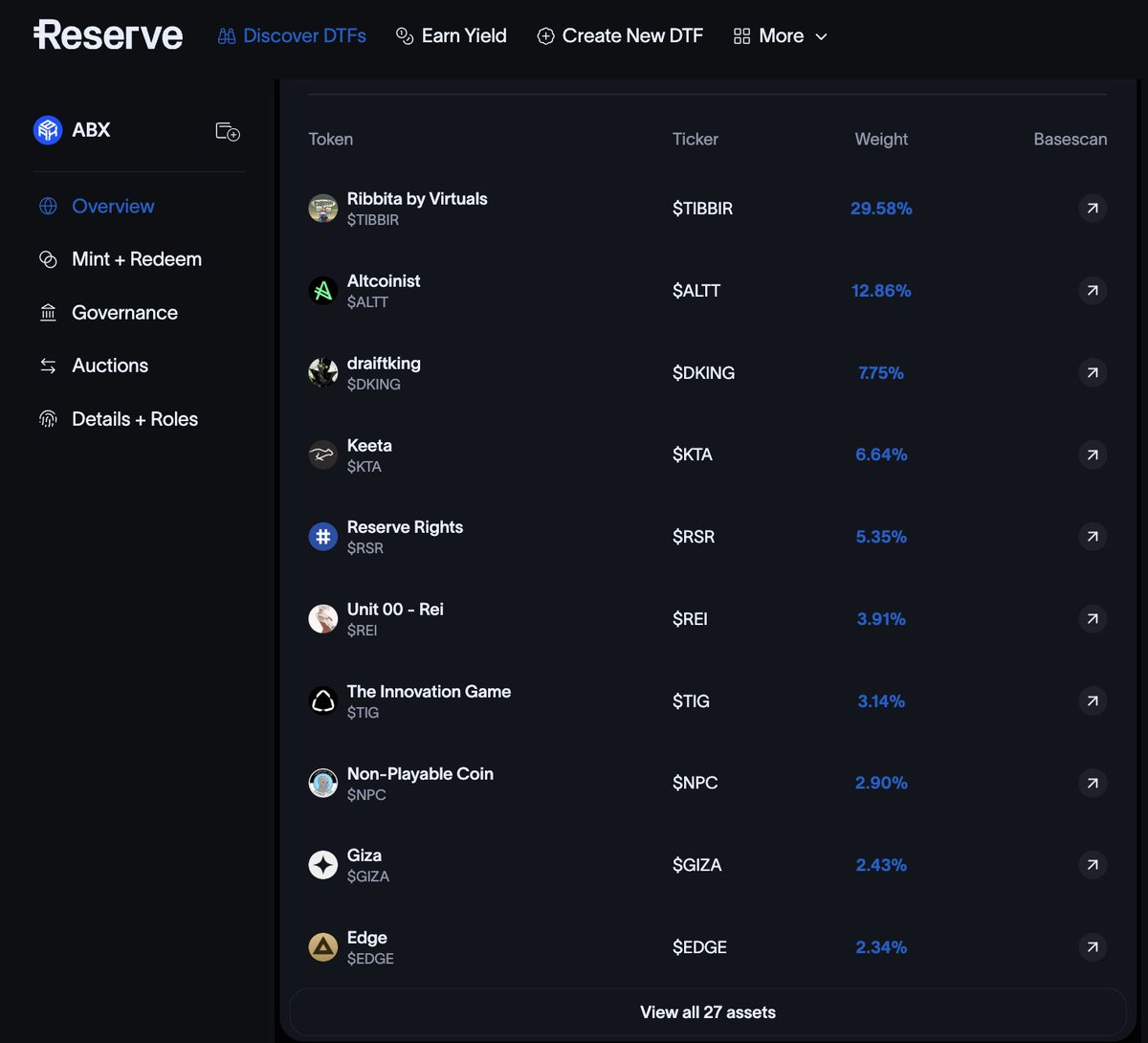
Task: Open Auctions section
Action: click(x=93, y=366)
